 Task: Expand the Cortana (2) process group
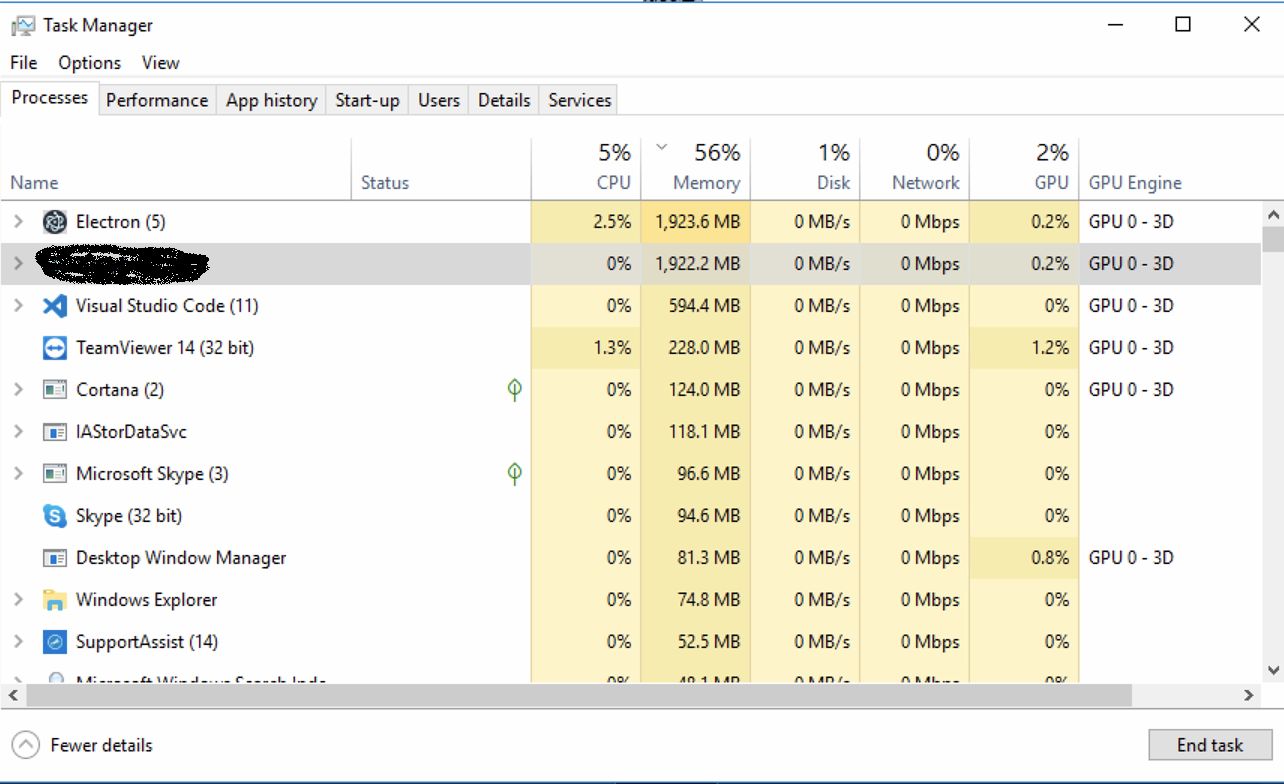[x=18, y=390]
